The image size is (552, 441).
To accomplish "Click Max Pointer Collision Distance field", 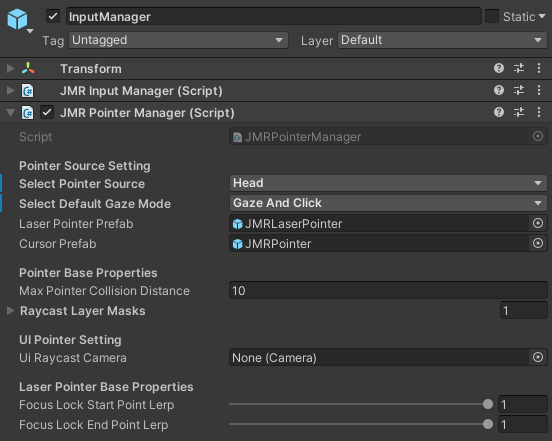I will click(x=388, y=290).
